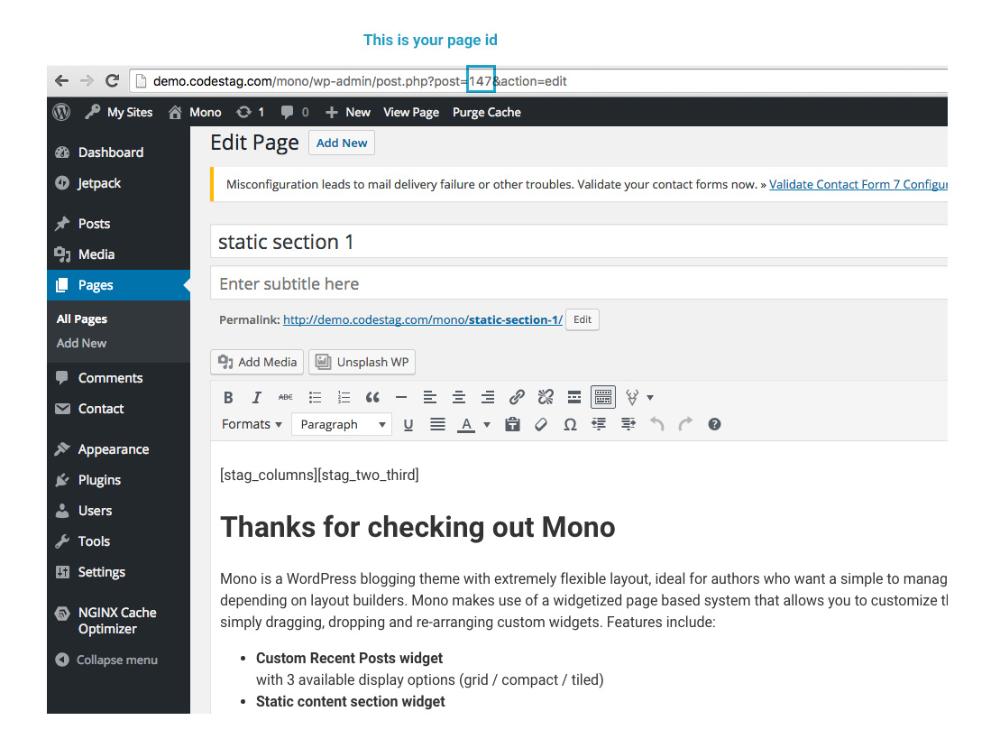1000x748 pixels.
Task: Click the Add Media button
Action: [257, 362]
